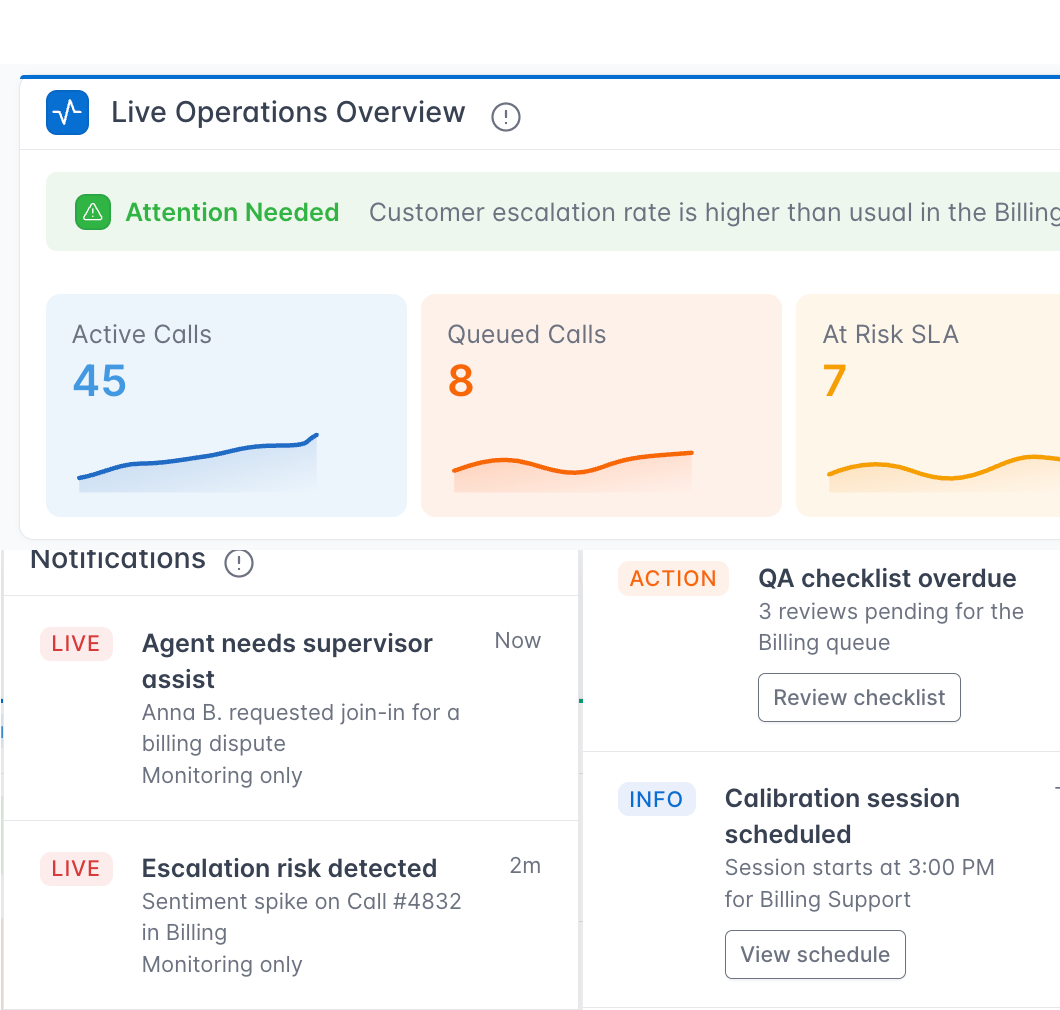This screenshot has width=1060, height=1010.
Task: Click the Active Calls value 45
Action: [99, 381]
